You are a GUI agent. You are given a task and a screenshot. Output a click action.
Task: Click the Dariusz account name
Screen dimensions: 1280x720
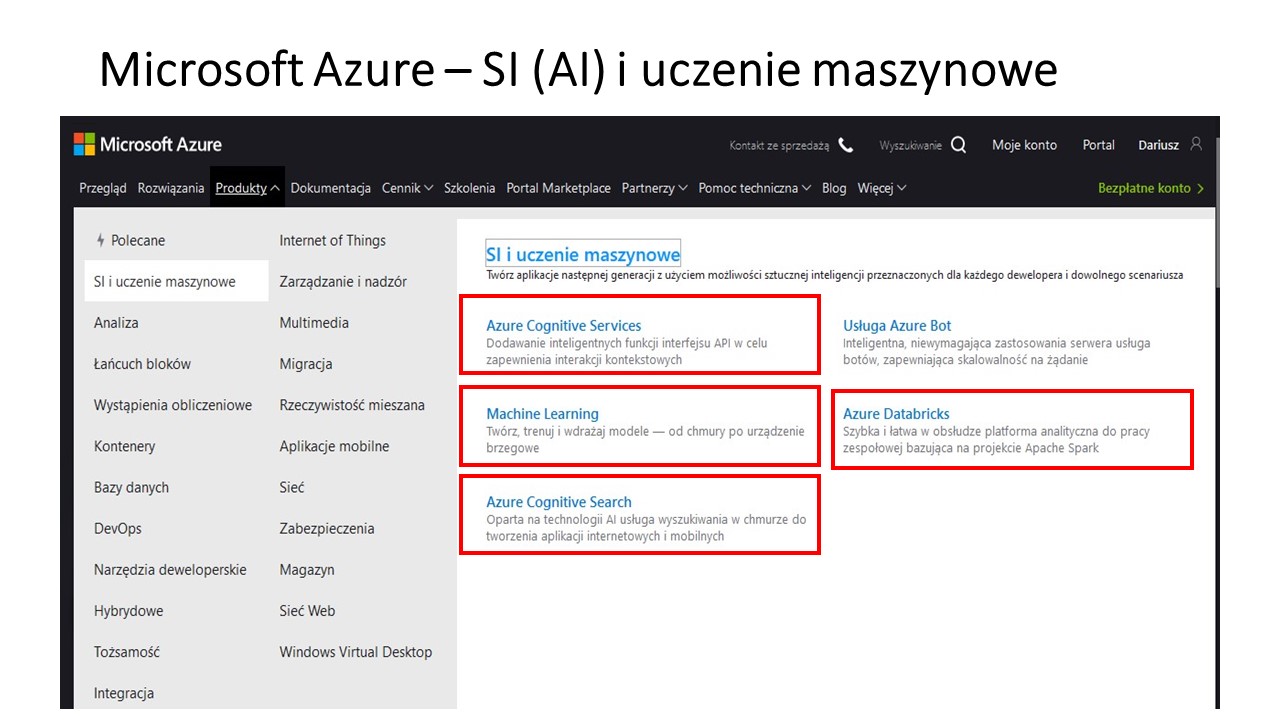tap(1158, 145)
